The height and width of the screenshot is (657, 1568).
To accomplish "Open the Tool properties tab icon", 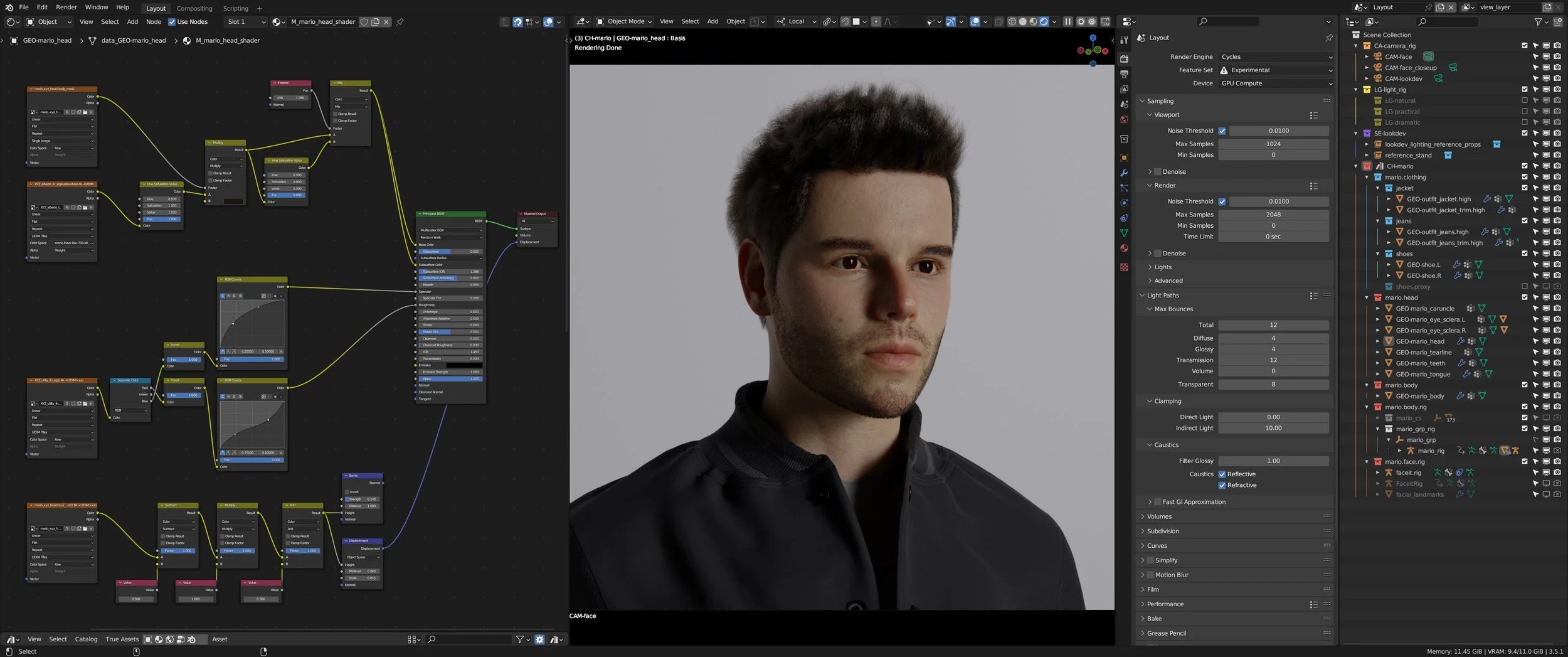I will 1124,41.
